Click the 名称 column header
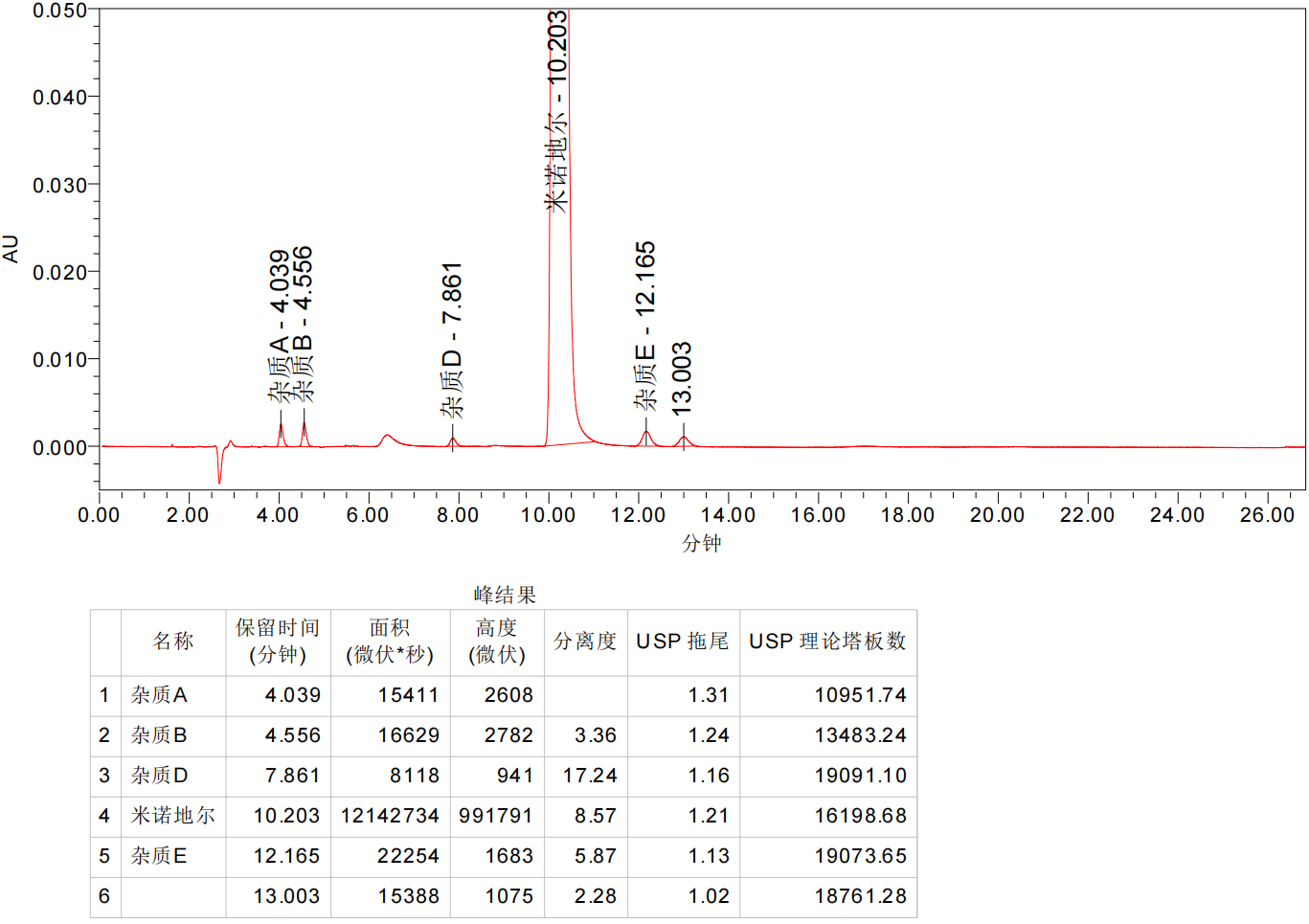Viewport: 1309px width, 924px height. 173,642
